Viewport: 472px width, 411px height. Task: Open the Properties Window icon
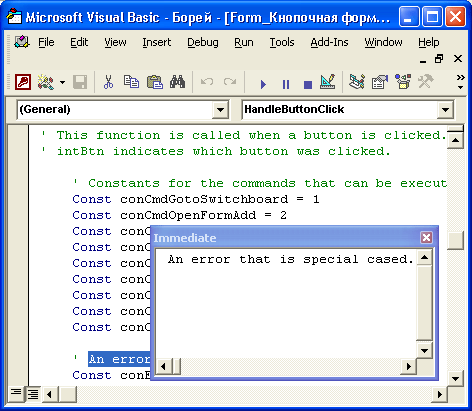pos(380,82)
